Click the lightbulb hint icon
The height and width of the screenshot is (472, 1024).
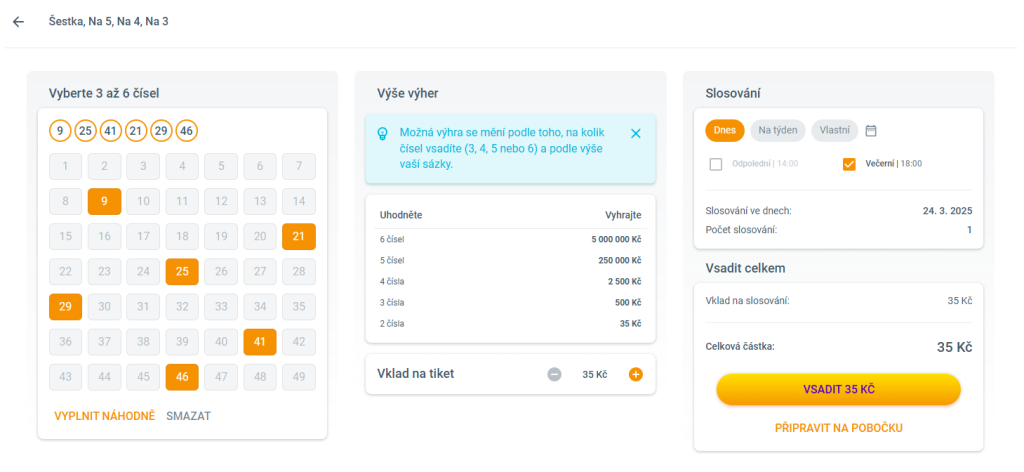pyautogui.click(x=381, y=133)
